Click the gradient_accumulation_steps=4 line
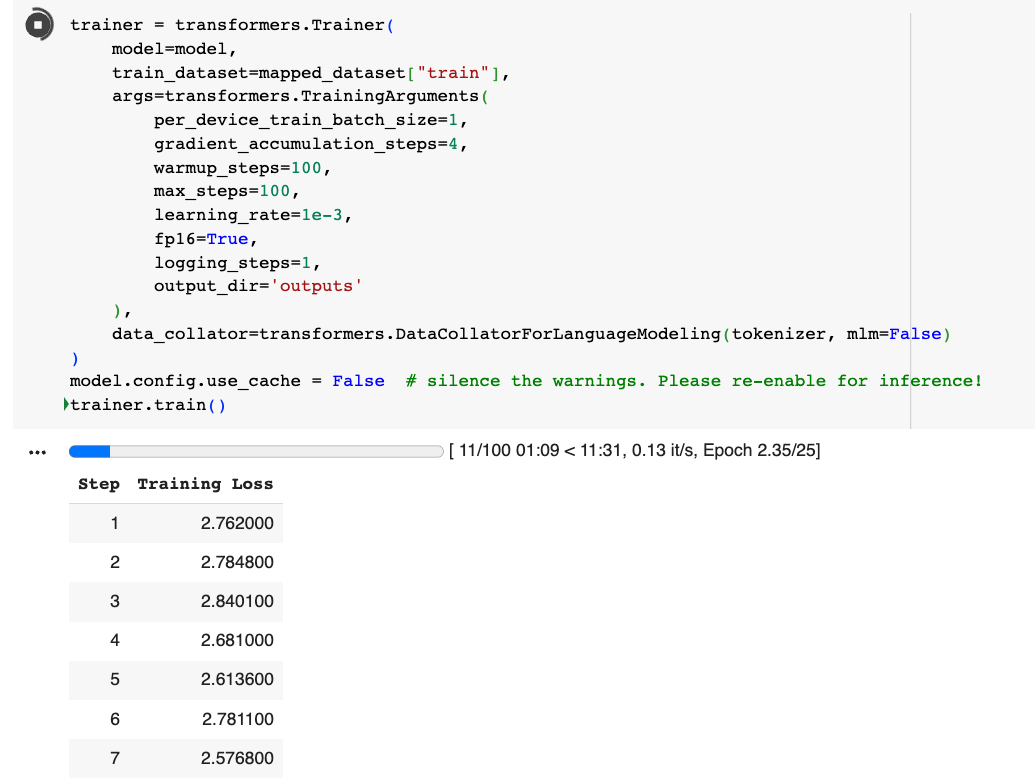This screenshot has height=783, width=1035. 311,144
